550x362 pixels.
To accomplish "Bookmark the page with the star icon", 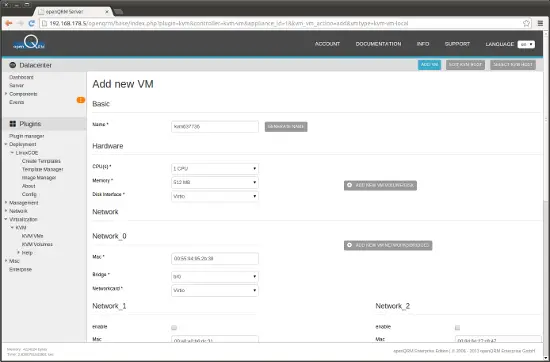I will [x=526, y=23].
